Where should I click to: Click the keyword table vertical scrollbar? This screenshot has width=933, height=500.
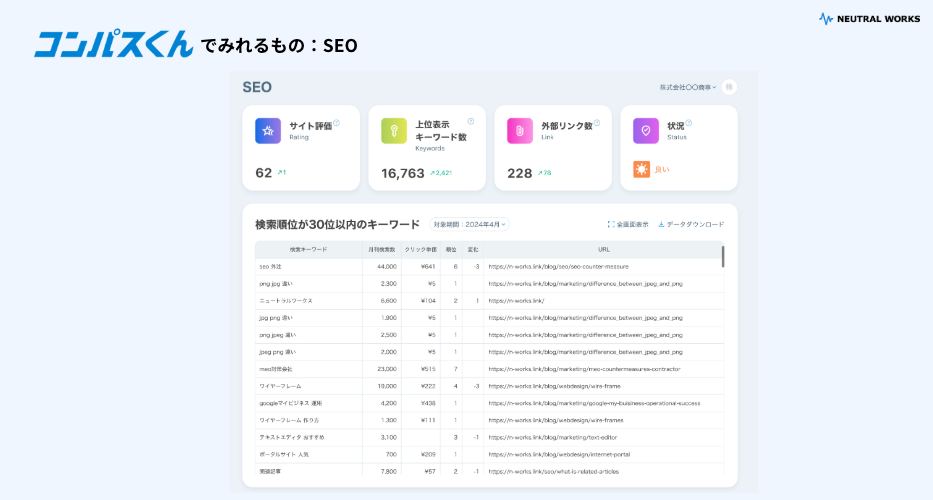[x=723, y=257]
